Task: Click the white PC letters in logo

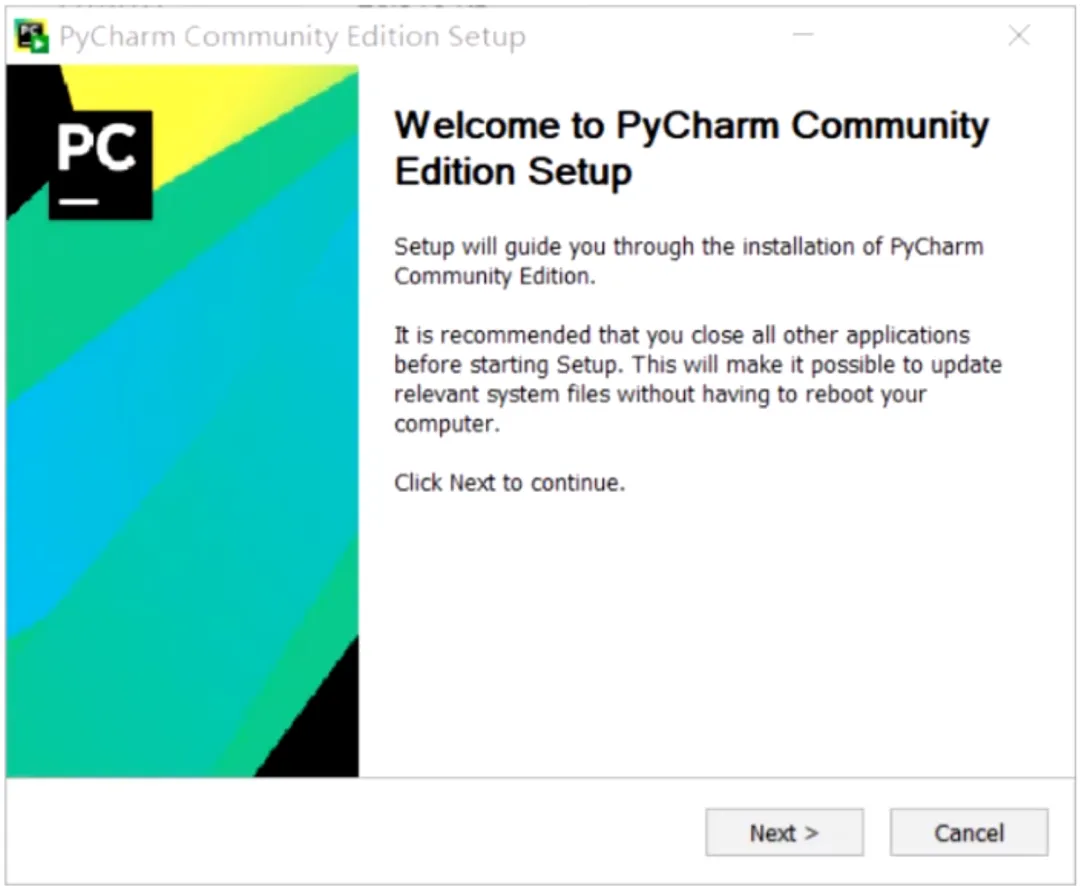Action: pyautogui.click(x=96, y=147)
